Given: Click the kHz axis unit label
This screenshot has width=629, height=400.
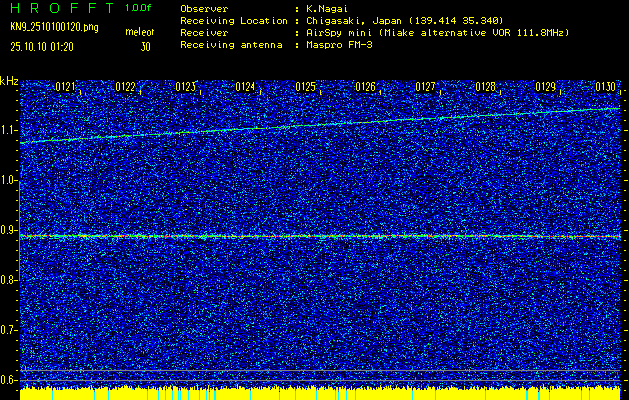Looking at the screenshot, I should pyautogui.click(x=9, y=80).
